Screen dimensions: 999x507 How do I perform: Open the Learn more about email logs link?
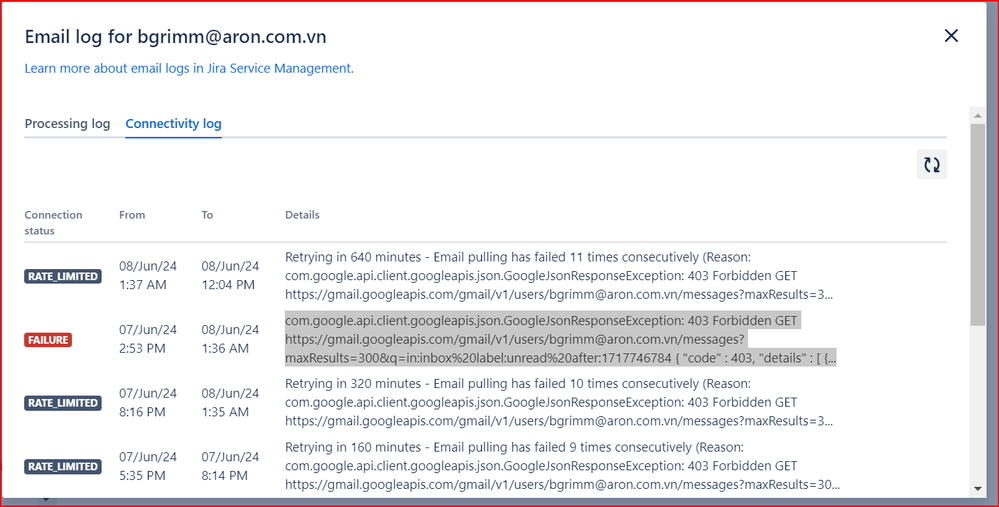[x=189, y=68]
